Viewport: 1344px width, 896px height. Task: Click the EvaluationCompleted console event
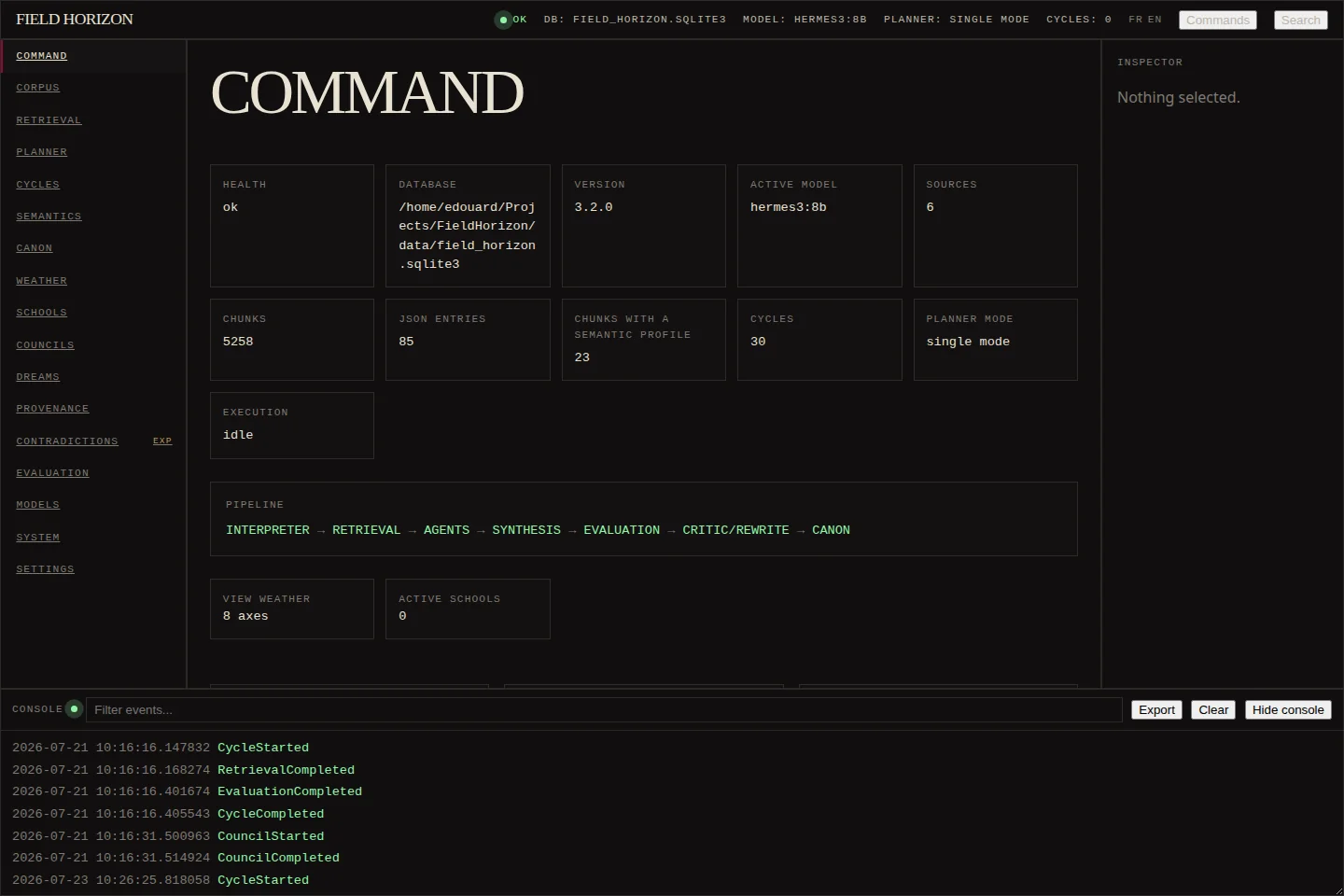point(289,791)
